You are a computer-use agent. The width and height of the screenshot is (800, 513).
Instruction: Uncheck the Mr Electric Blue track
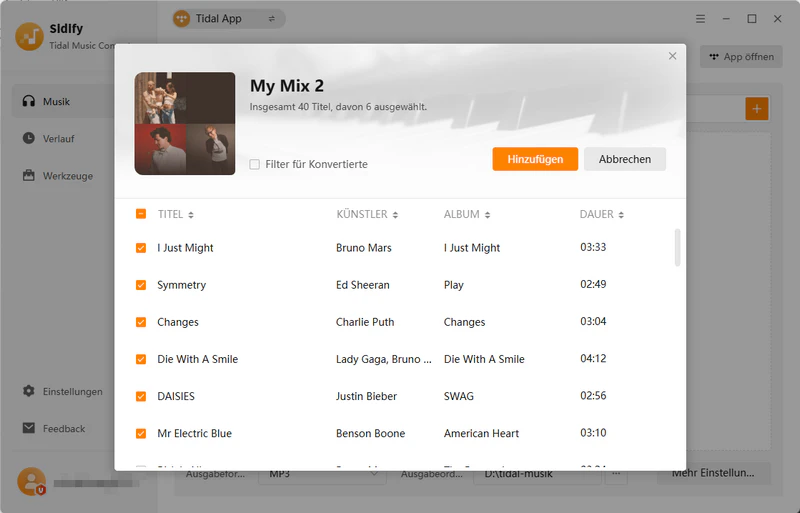click(x=141, y=433)
